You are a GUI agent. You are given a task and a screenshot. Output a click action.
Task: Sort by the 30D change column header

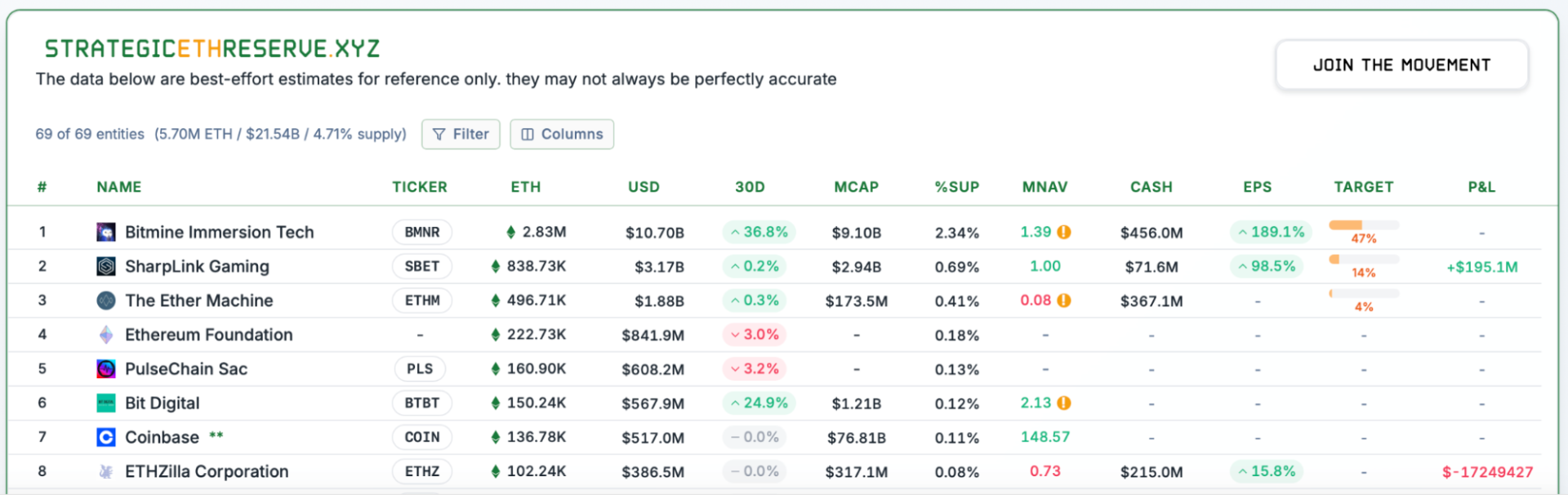[750, 187]
